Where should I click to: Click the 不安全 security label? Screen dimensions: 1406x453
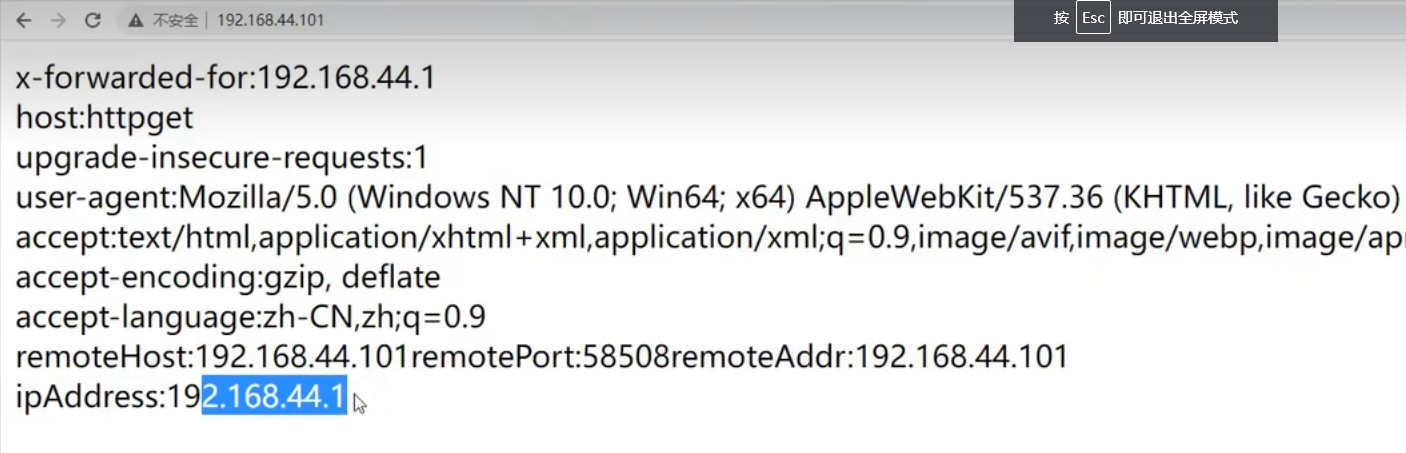click(x=175, y=20)
